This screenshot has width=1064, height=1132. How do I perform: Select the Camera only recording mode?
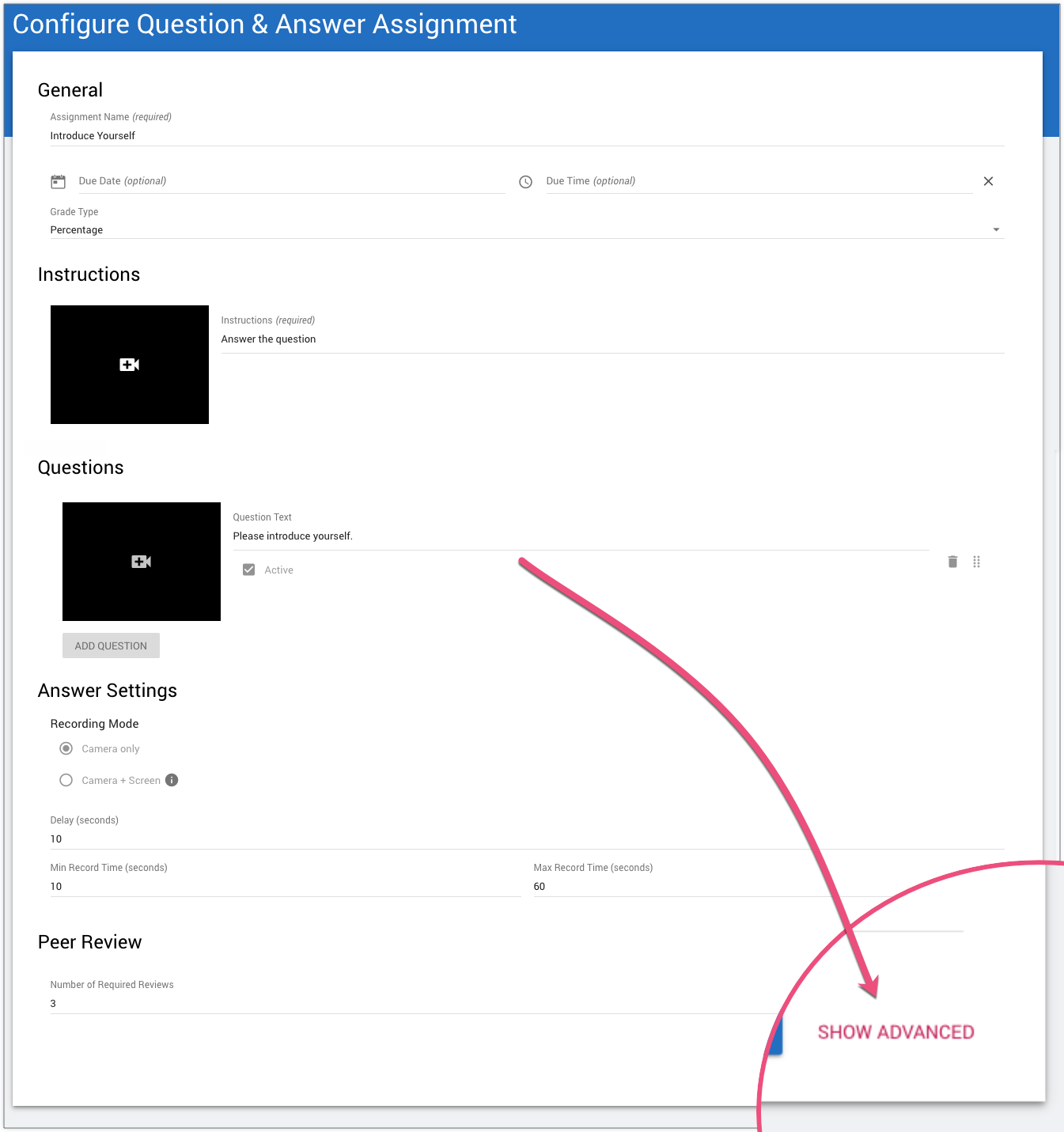tap(66, 748)
